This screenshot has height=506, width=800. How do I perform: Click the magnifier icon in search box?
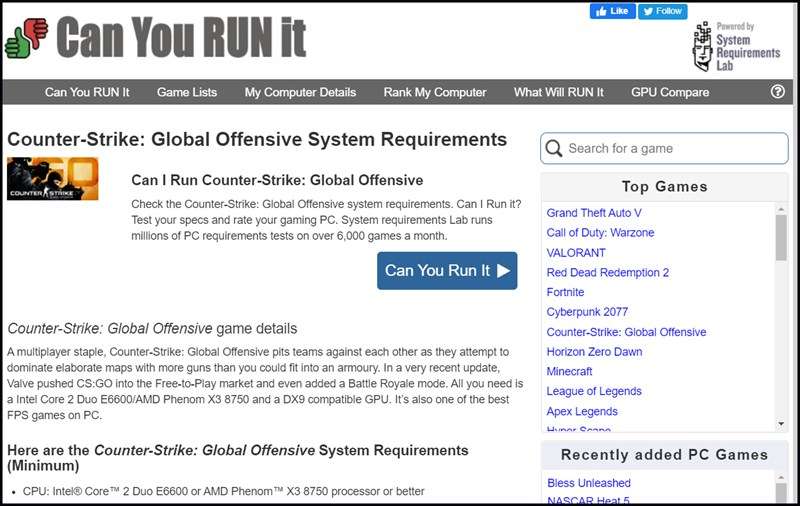554,148
